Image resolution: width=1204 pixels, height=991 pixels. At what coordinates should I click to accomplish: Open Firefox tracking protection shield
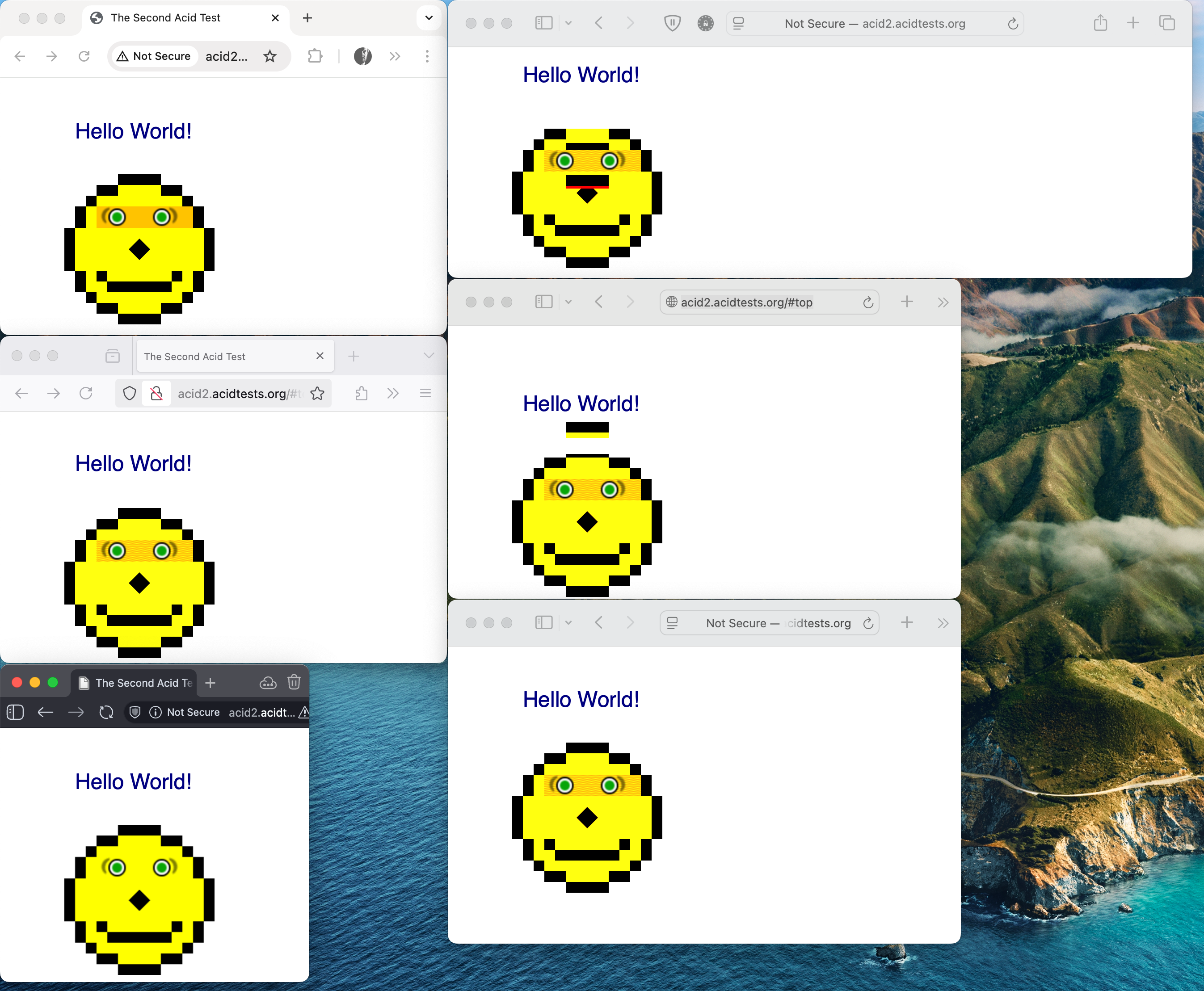tap(130, 393)
